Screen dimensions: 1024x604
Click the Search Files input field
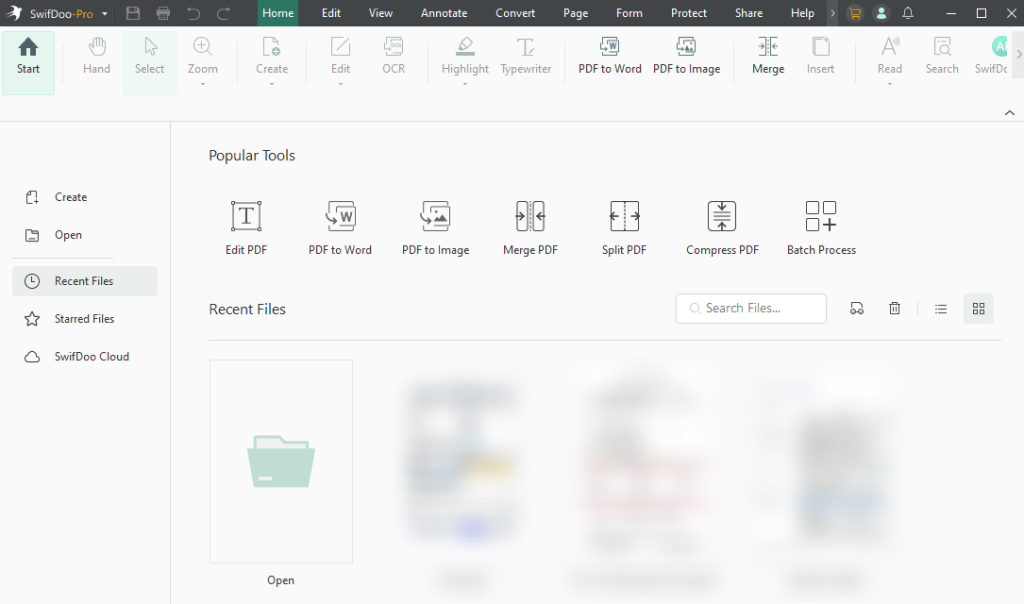point(751,308)
